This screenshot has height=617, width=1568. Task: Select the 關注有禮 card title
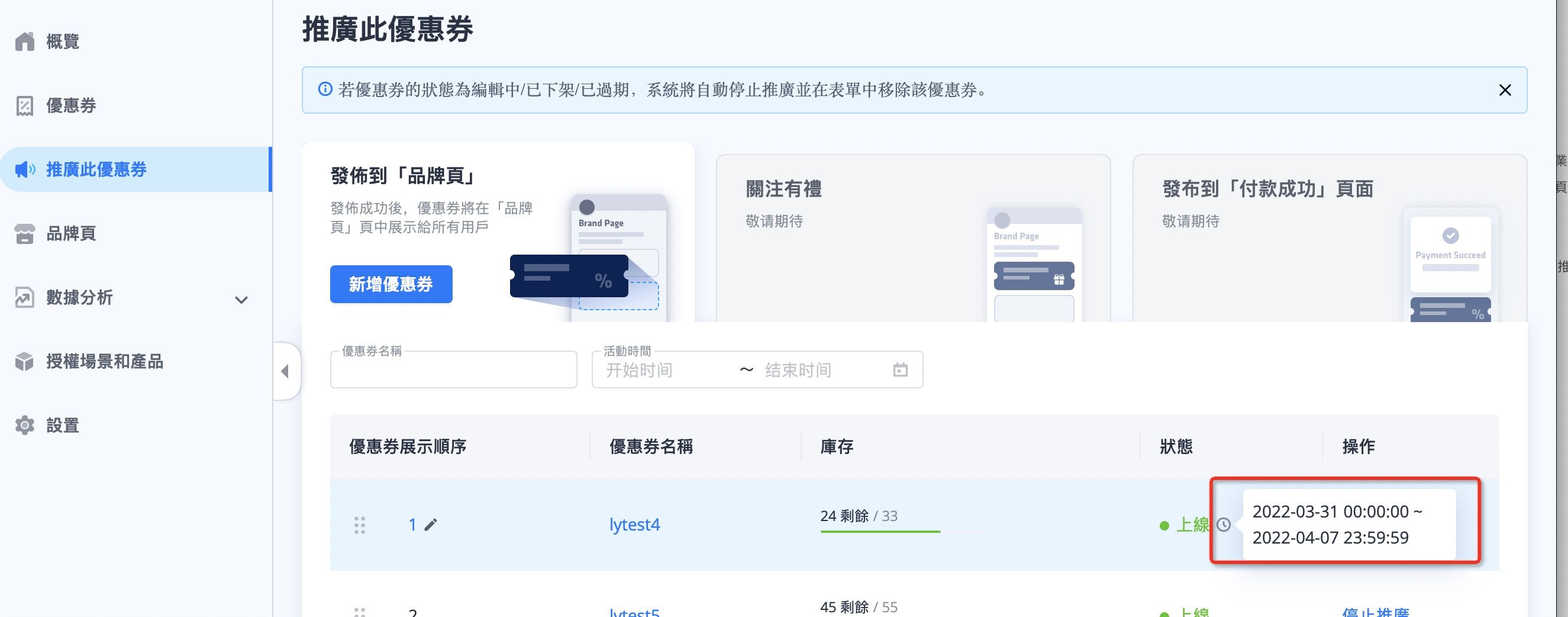click(x=783, y=189)
